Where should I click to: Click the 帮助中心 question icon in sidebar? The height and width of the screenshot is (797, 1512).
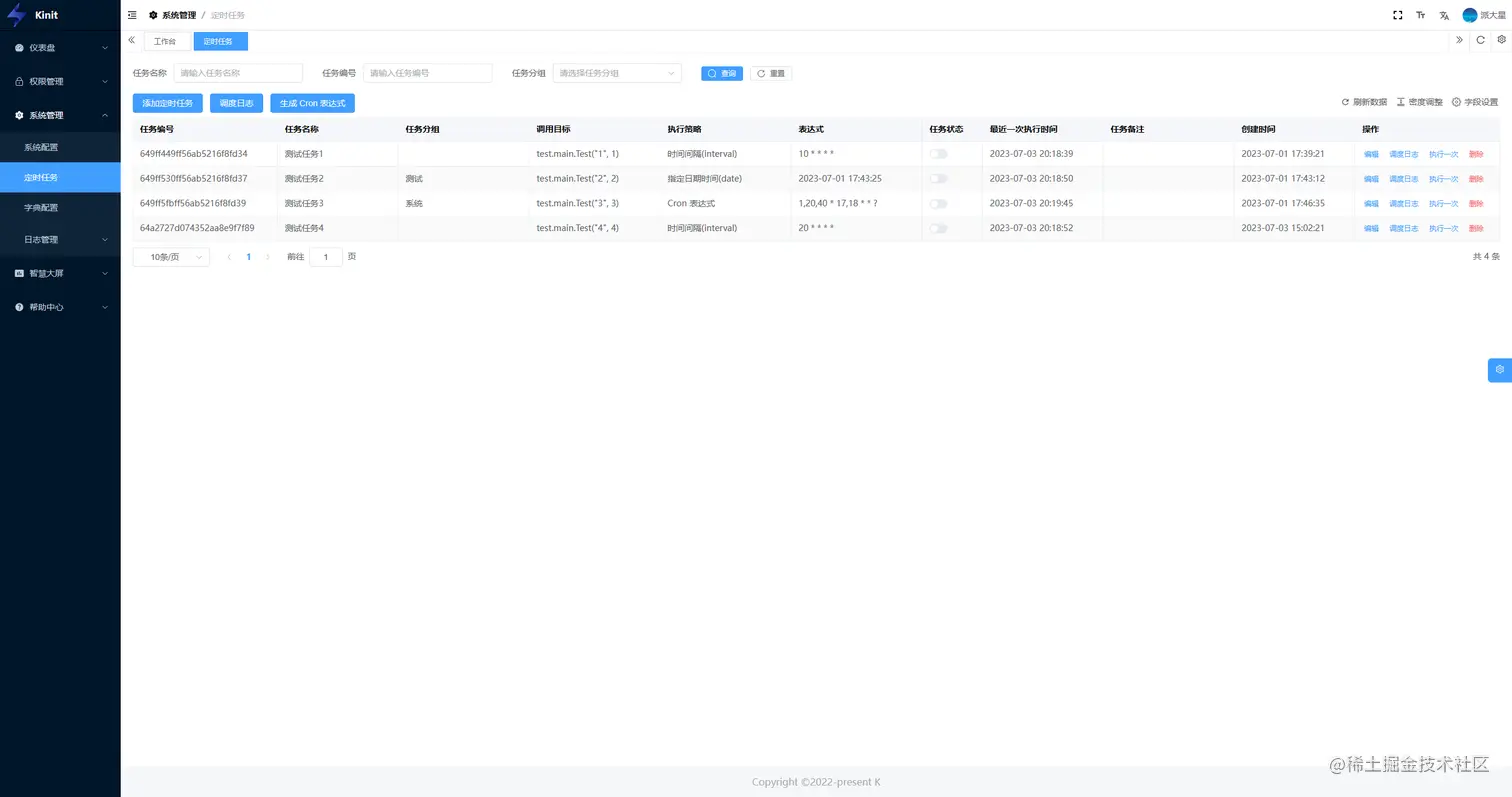pyautogui.click(x=19, y=307)
